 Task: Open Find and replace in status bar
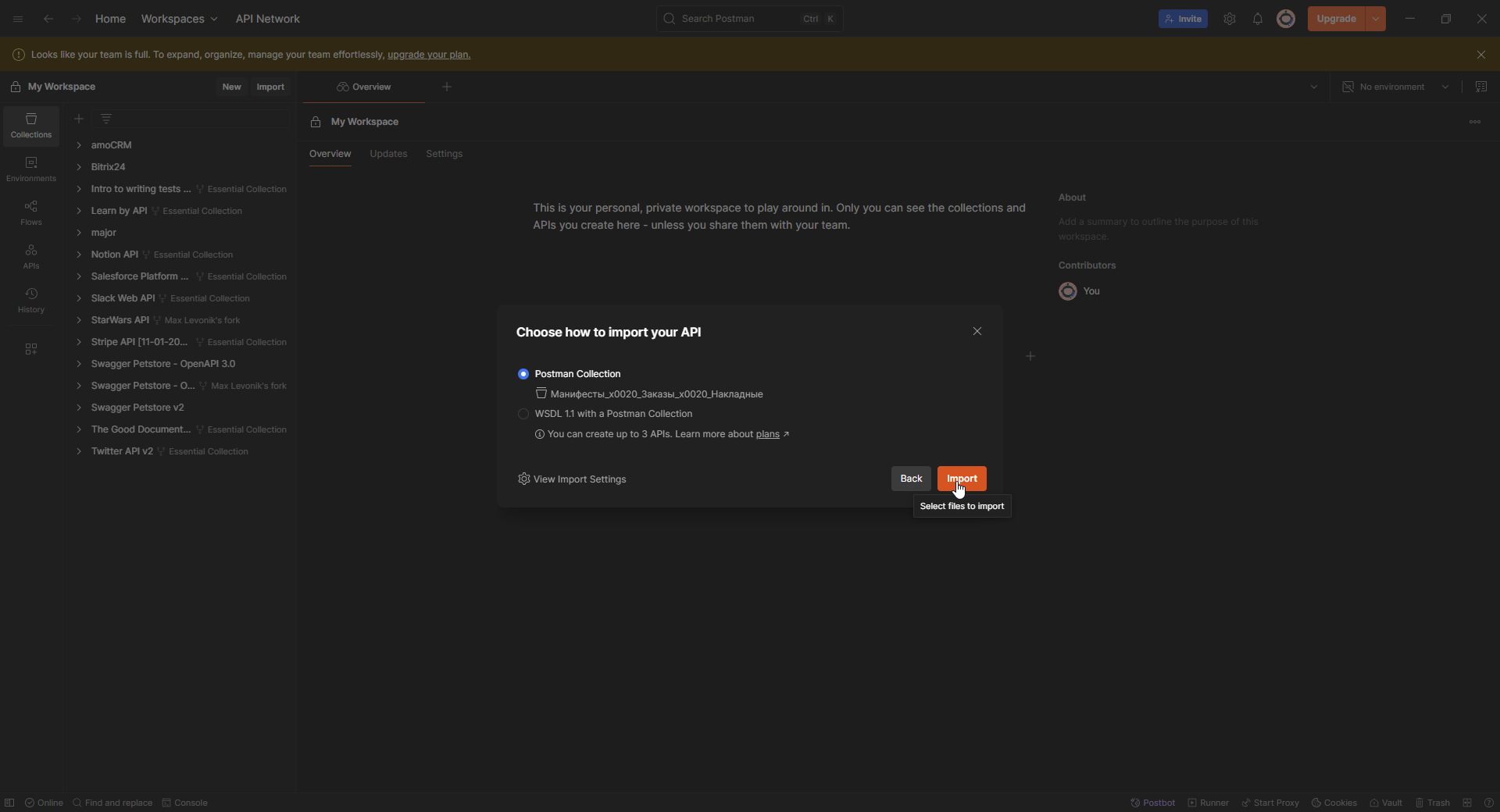112,803
